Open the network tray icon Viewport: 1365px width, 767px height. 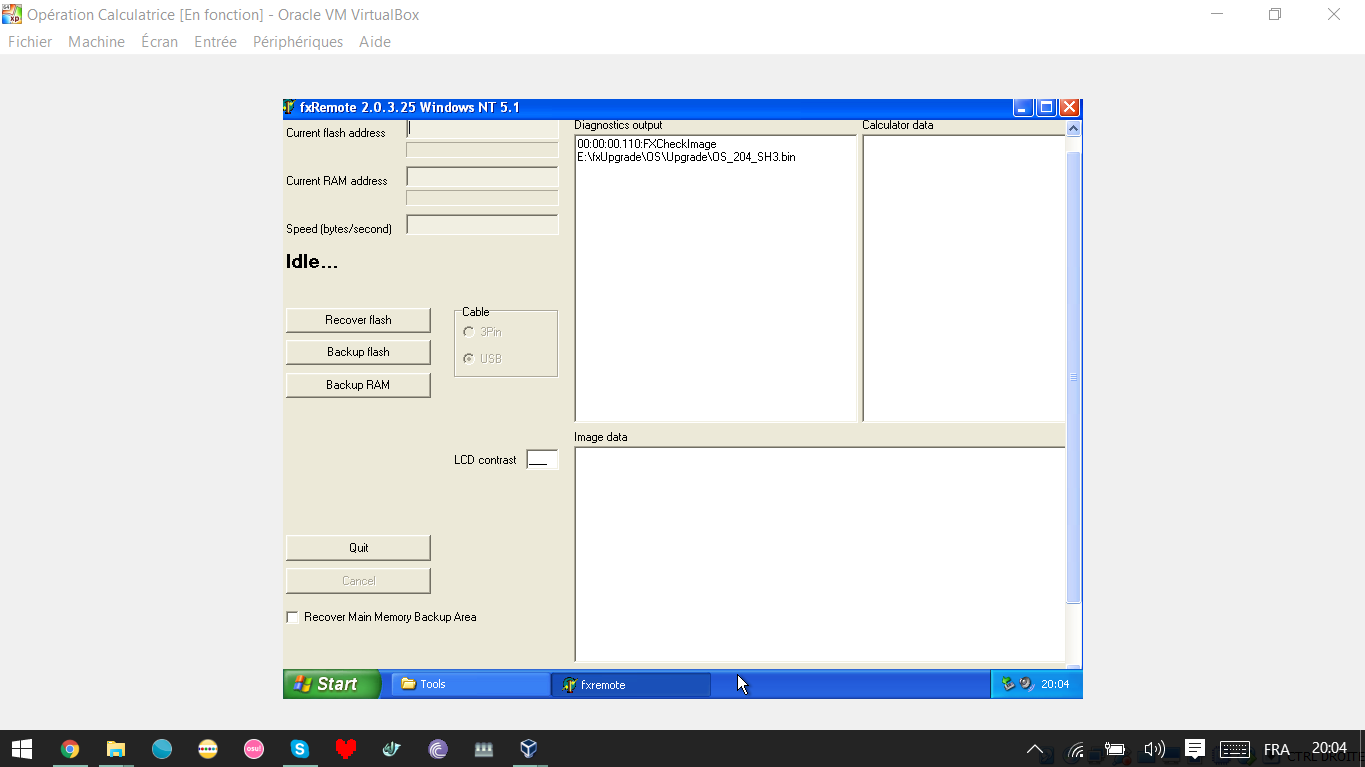pyautogui.click(x=1076, y=749)
